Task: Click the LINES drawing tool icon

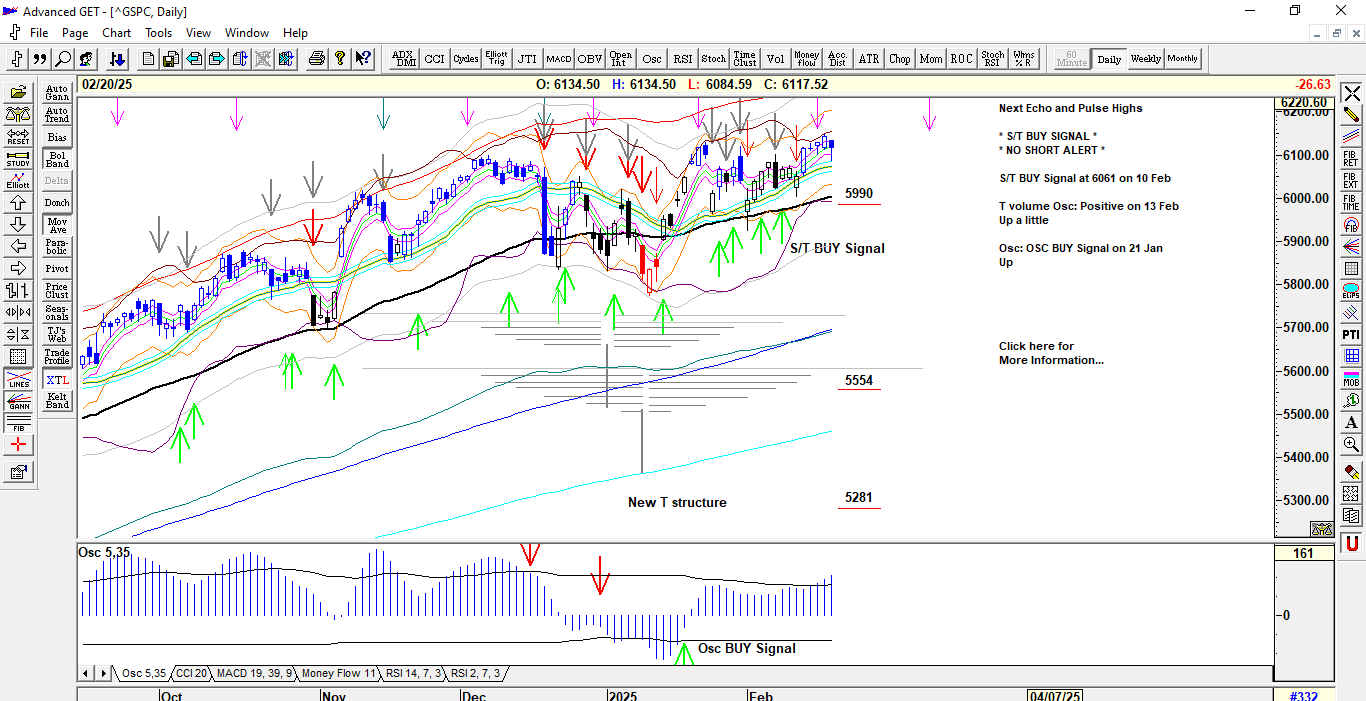Action: tap(18, 380)
